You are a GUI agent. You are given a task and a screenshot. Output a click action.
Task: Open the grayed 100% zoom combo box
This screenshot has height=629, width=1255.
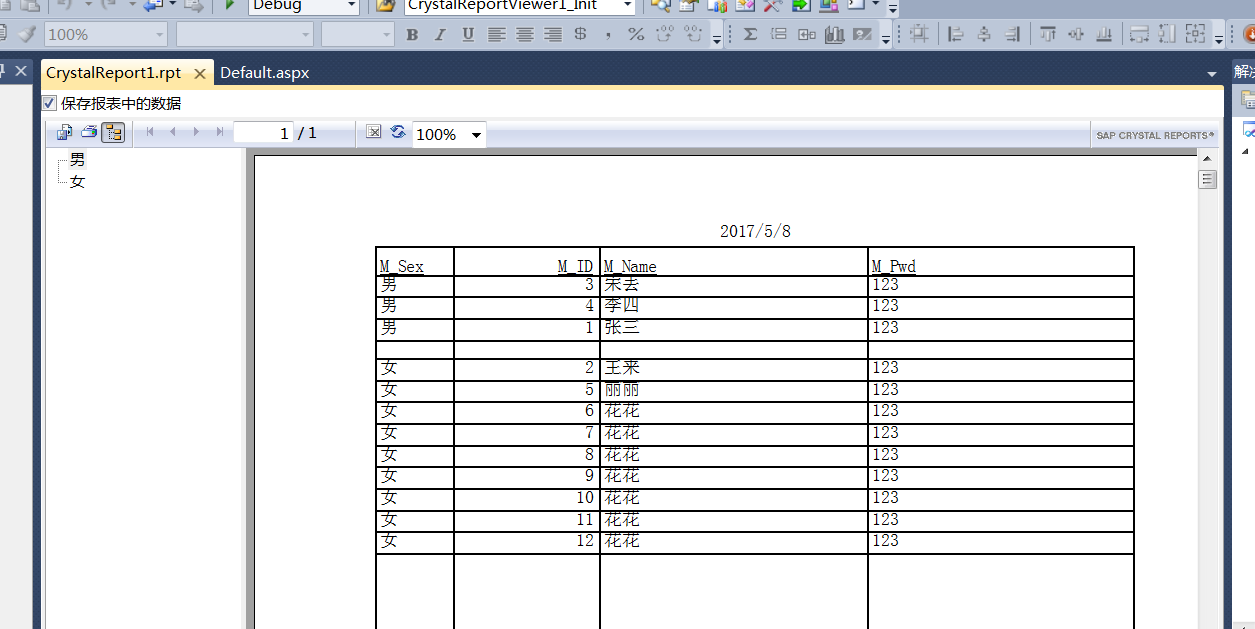click(105, 35)
